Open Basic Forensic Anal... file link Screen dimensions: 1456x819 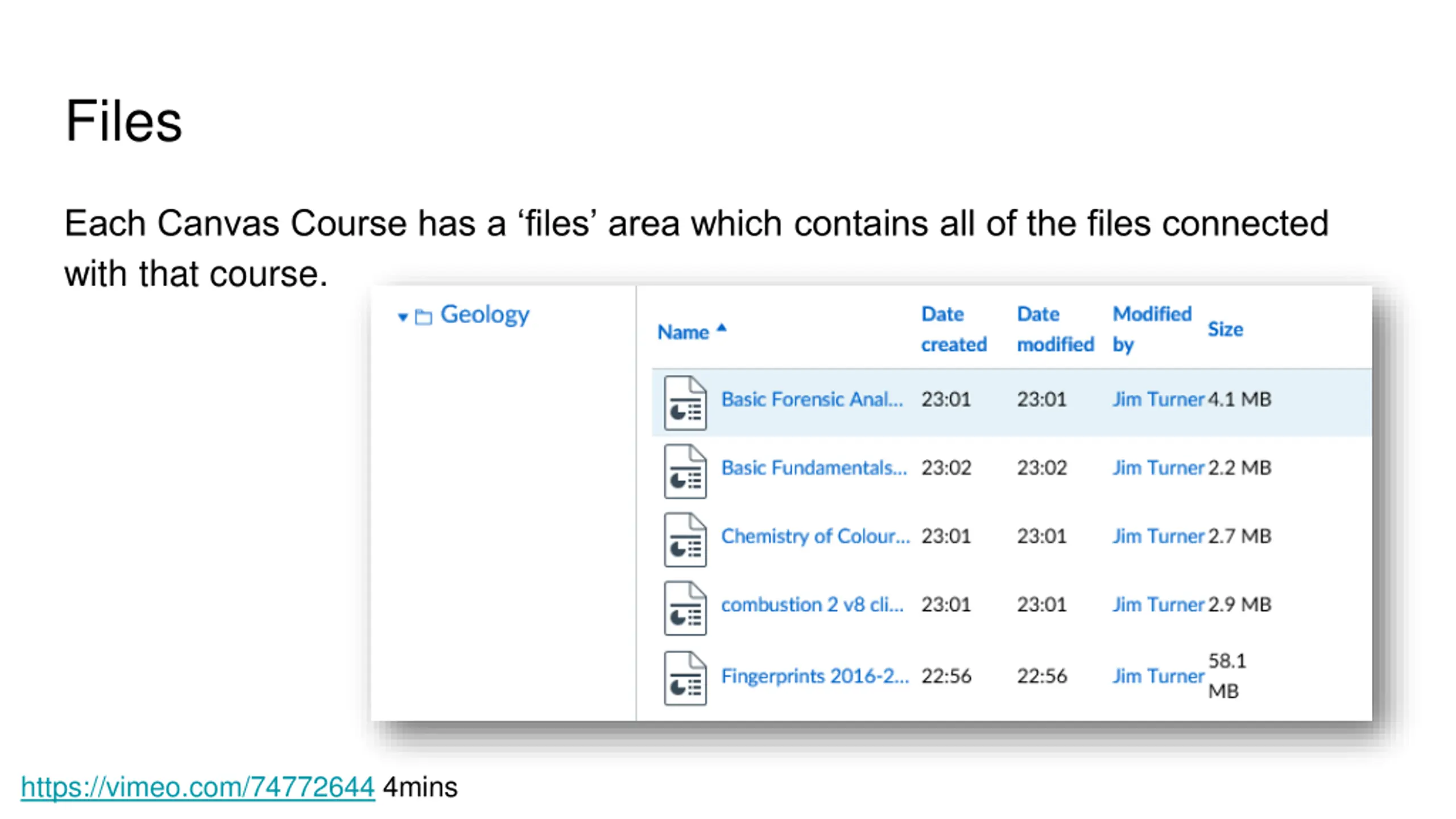(x=812, y=399)
